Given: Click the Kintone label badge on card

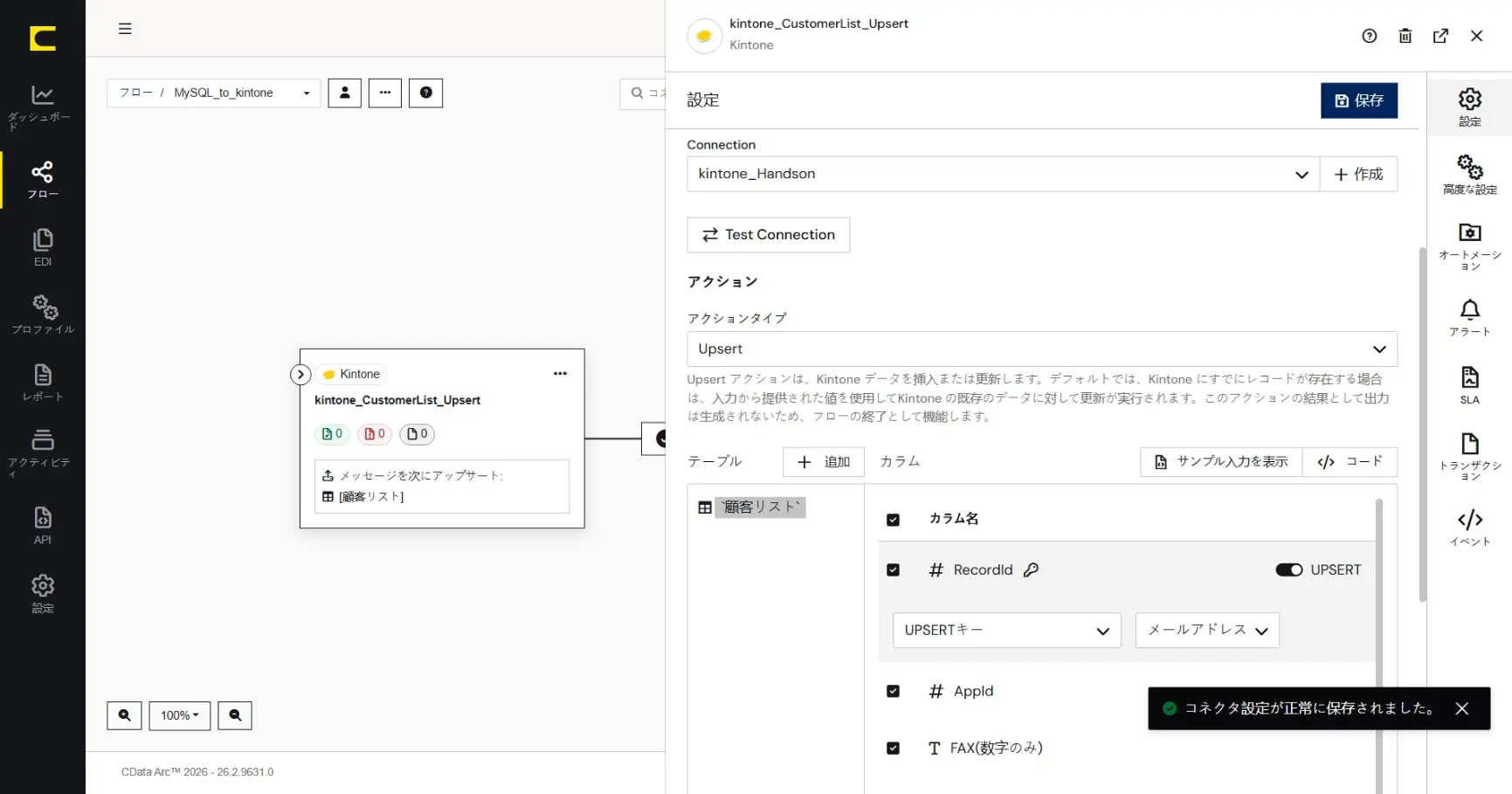Looking at the screenshot, I should pos(351,374).
